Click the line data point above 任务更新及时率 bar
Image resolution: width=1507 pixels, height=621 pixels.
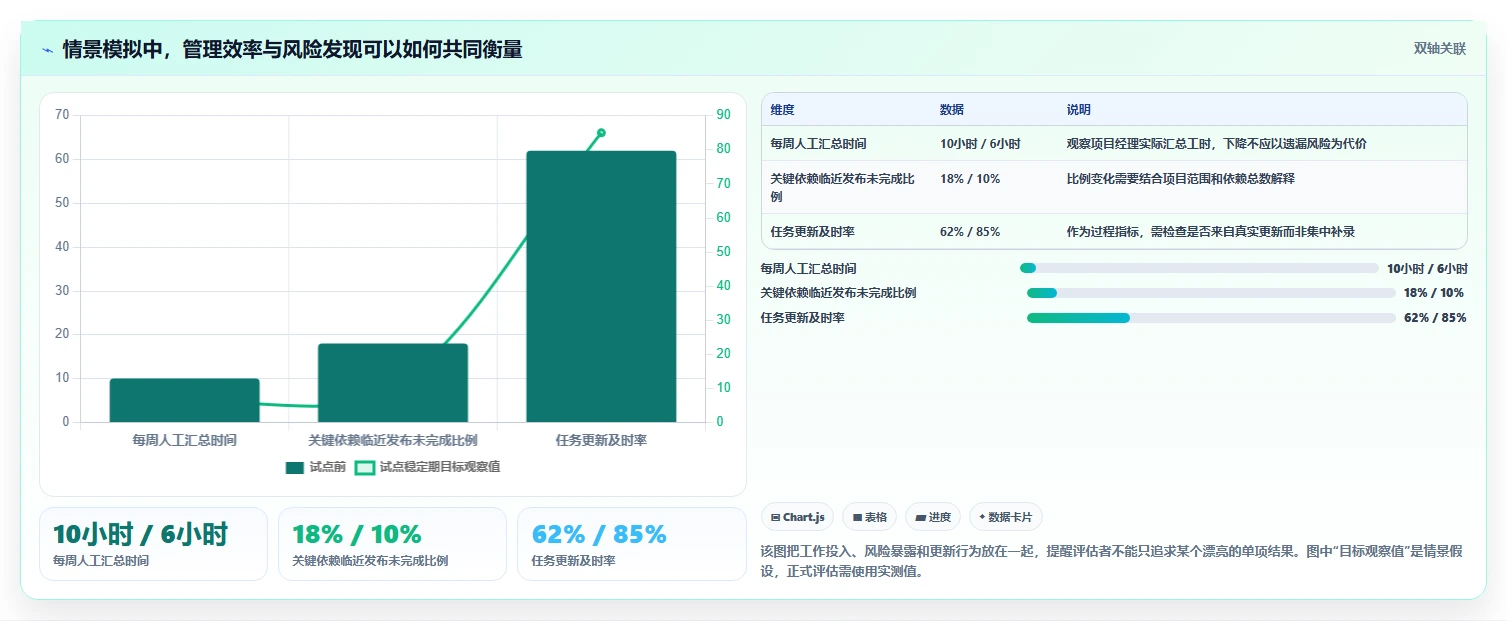coord(601,132)
